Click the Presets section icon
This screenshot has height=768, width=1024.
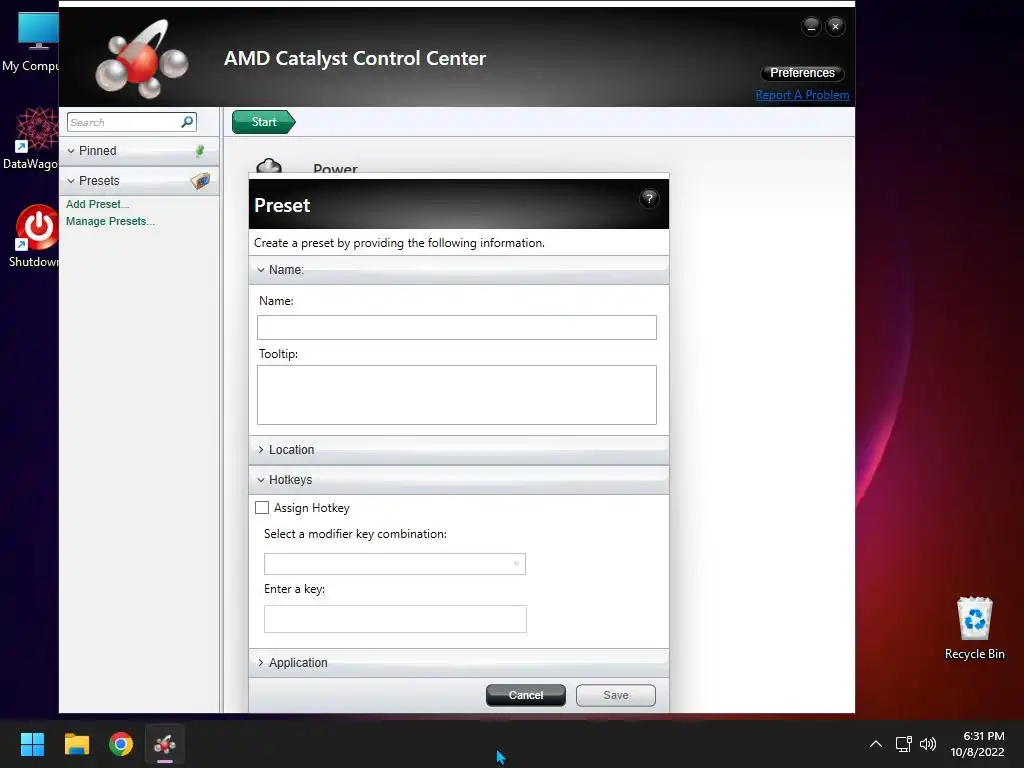click(x=200, y=181)
